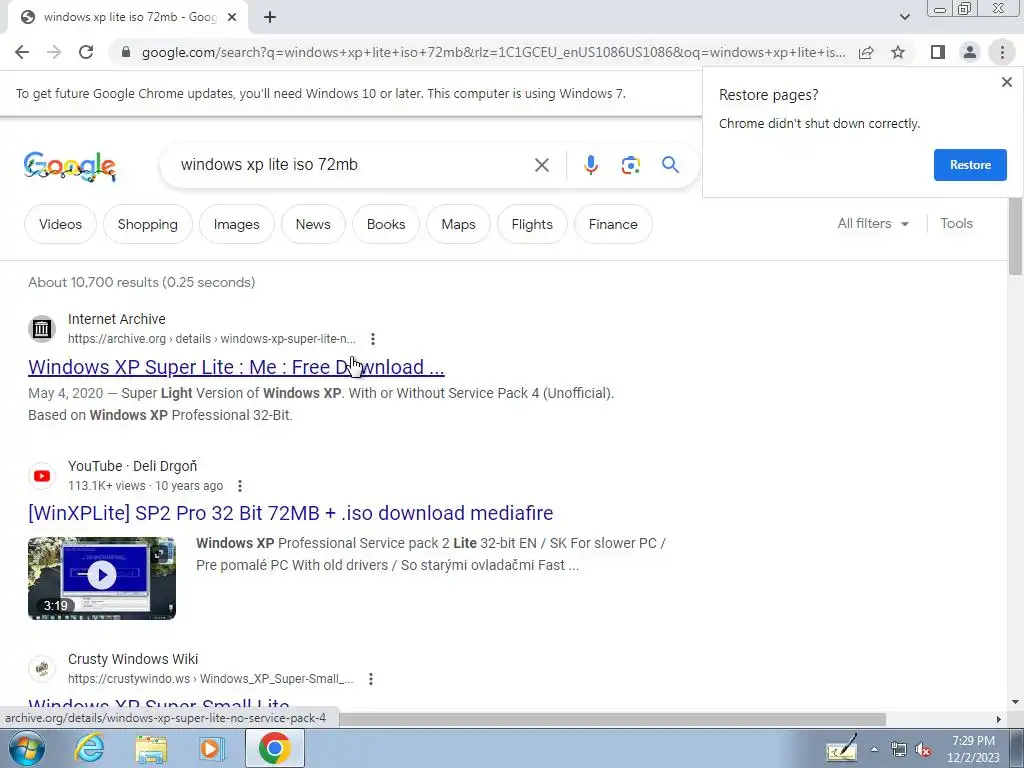The height and width of the screenshot is (768, 1024).
Task: Go to the Google doodle logo
Action: 70,167
